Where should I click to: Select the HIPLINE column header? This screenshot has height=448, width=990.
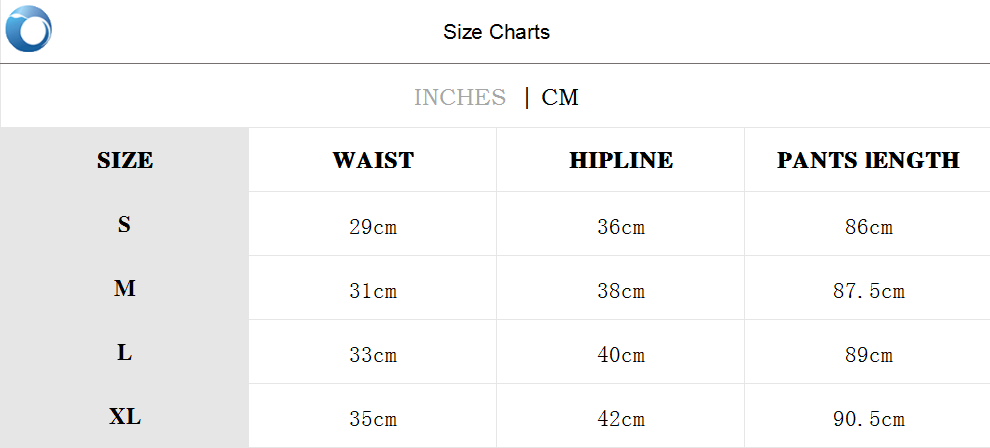621,160
